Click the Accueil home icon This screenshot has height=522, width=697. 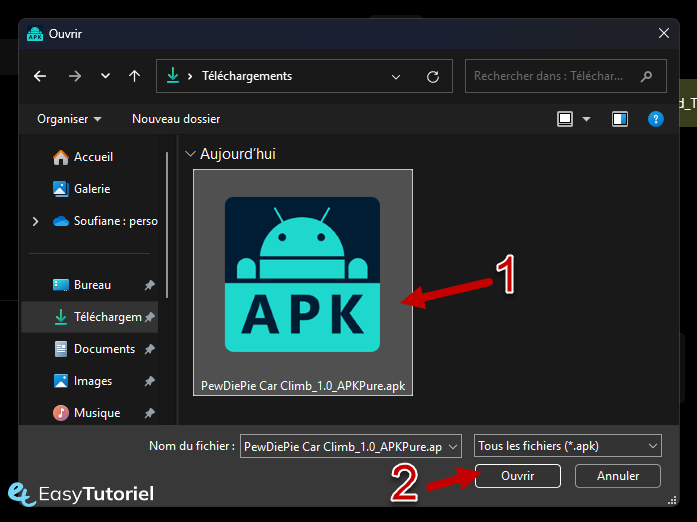point(61,157)
